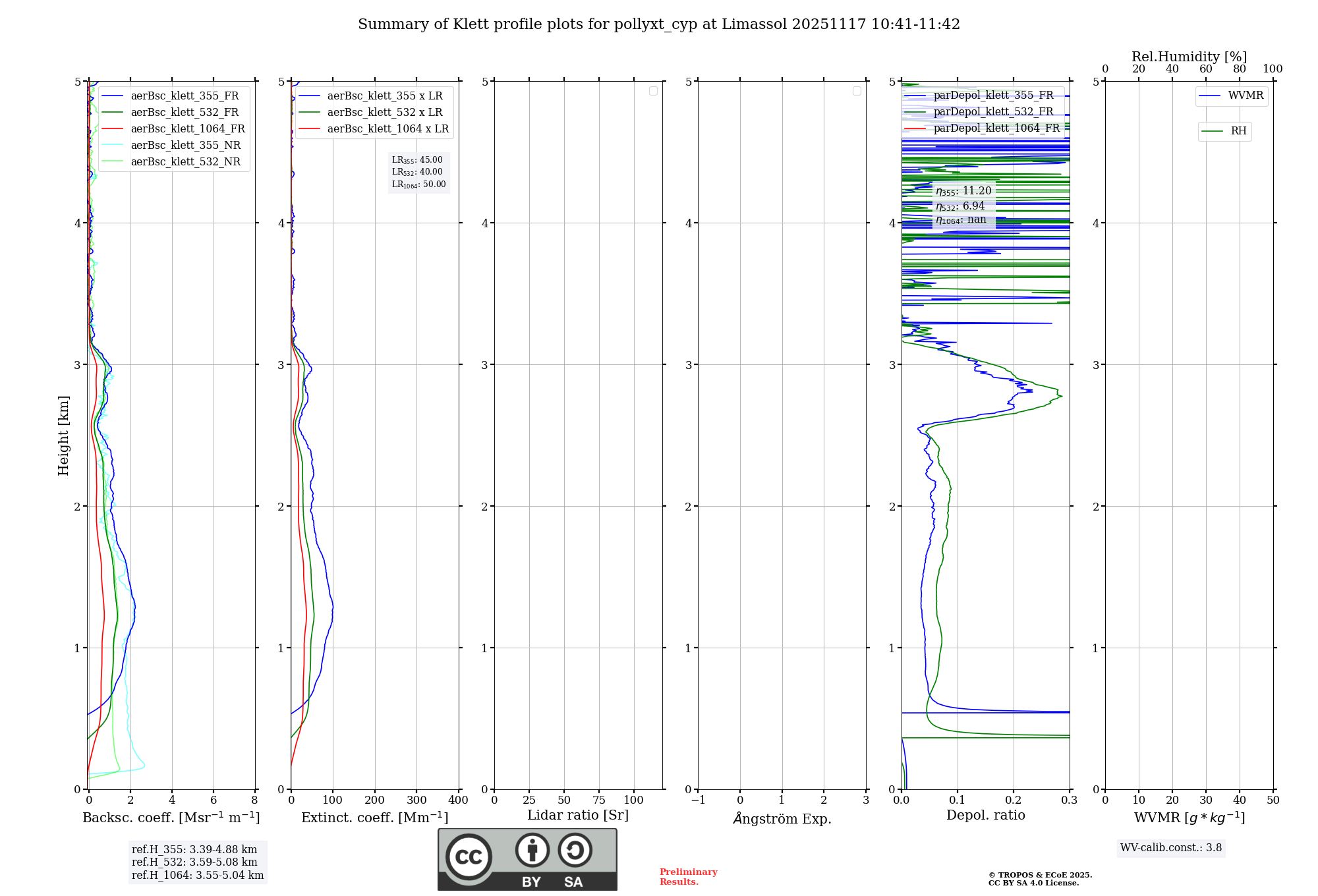The height and width of the screenshot is (896, 1318).
Task: Click the WVMR legend entry
Action: click(1245, 96)
